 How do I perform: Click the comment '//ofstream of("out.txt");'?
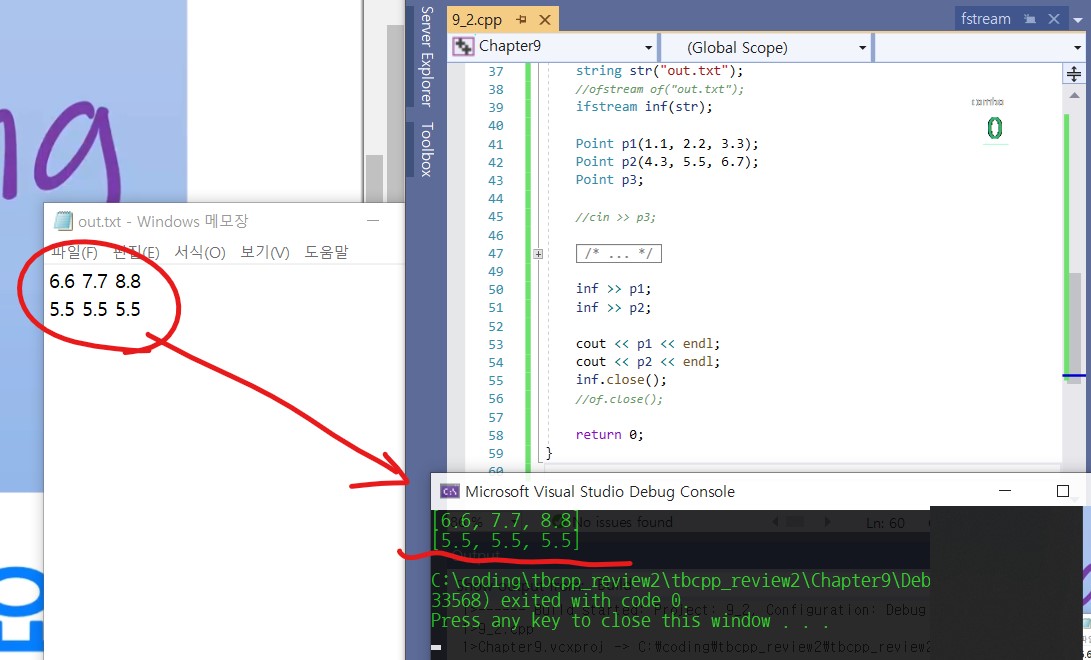[660, 89]
